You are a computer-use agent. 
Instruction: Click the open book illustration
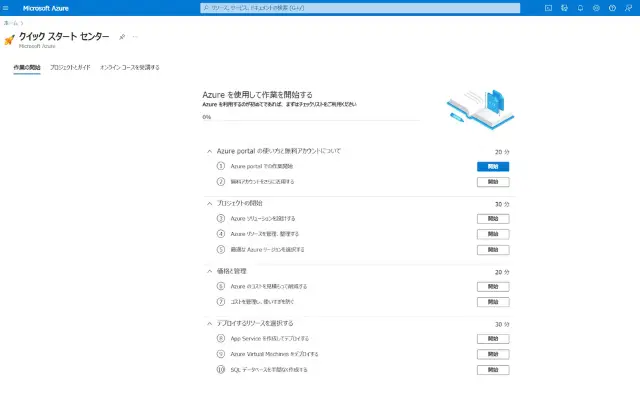(480, 109)
